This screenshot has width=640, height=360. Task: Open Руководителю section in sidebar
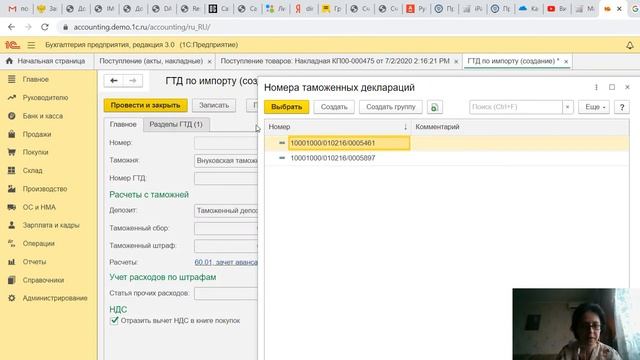click(45, 98)
